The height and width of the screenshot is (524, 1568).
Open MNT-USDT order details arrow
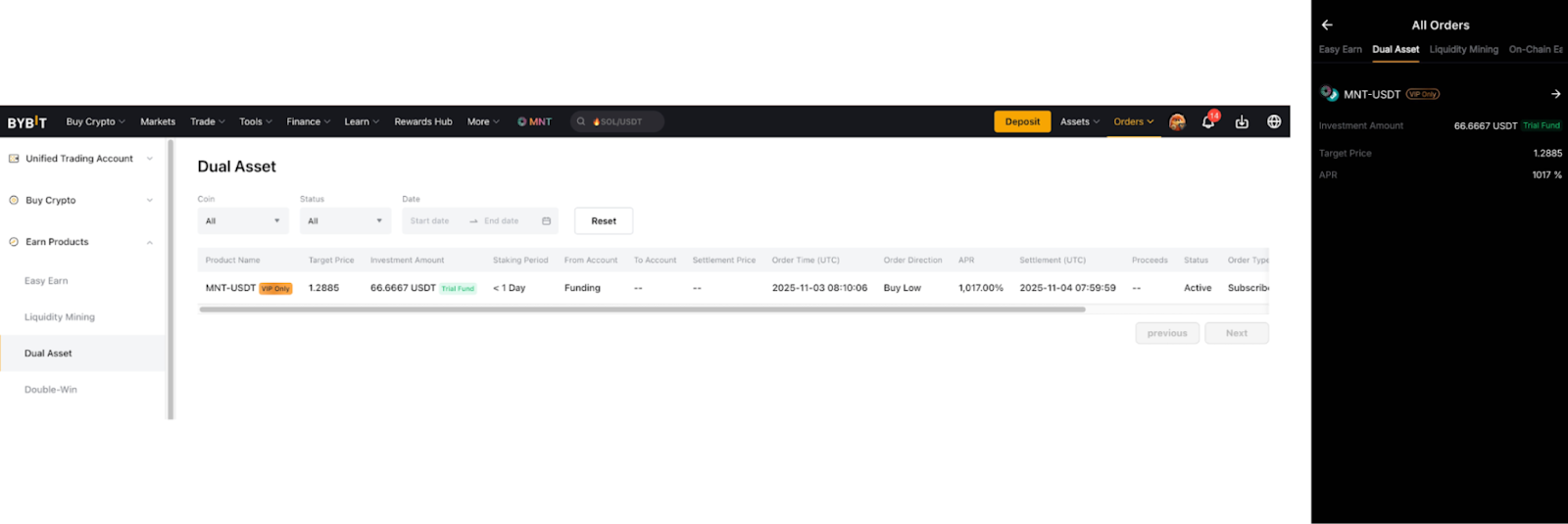pos(1555,94)
